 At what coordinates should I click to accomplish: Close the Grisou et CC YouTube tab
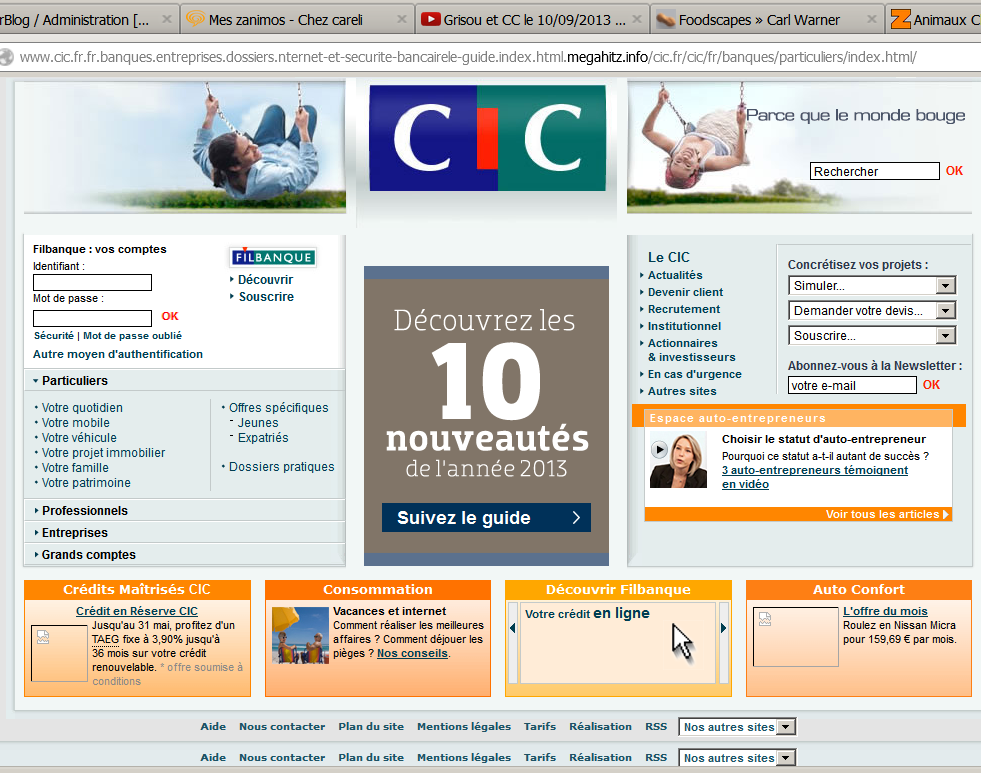coord(637,19)
